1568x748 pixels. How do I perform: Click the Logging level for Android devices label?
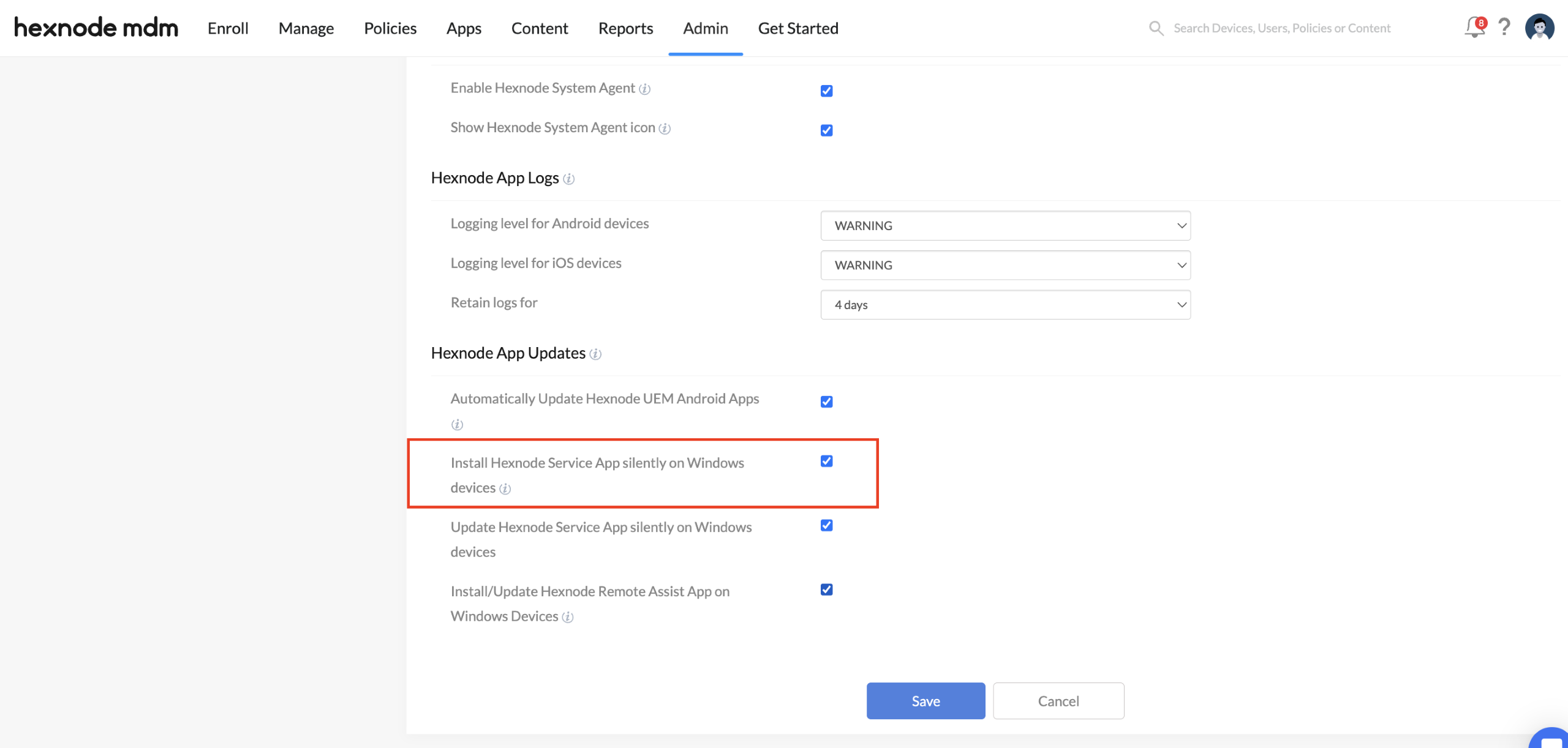549,223
